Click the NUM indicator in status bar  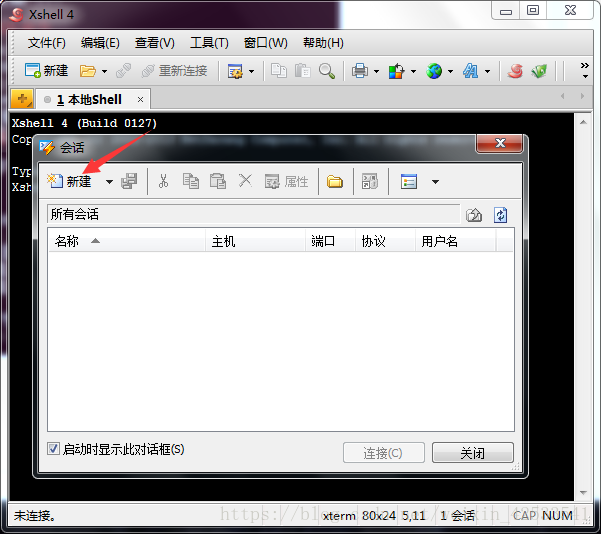click(557, 516)
